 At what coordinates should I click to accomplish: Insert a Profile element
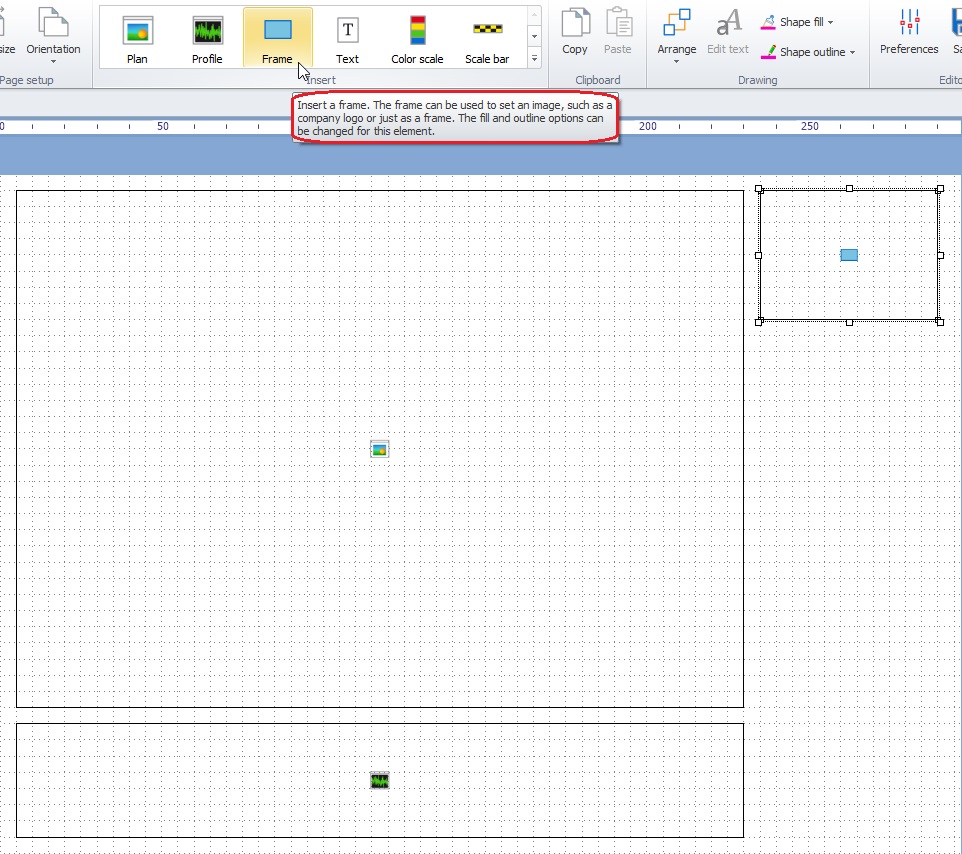207,37
